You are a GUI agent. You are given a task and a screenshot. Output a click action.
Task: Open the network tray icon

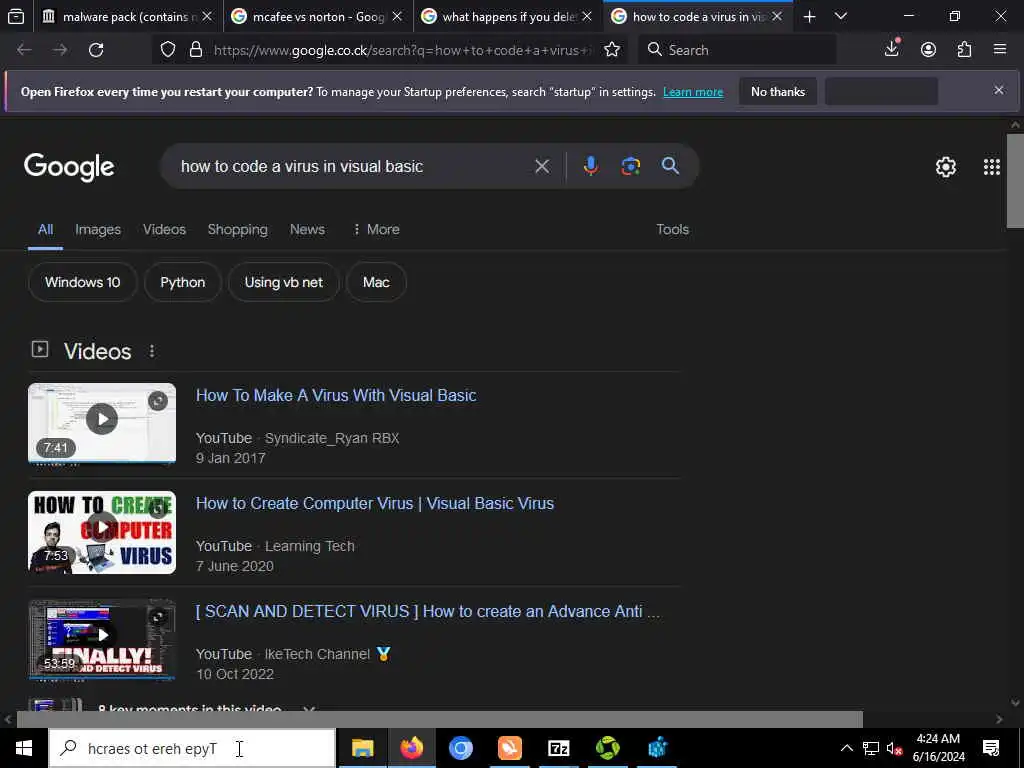871,748
